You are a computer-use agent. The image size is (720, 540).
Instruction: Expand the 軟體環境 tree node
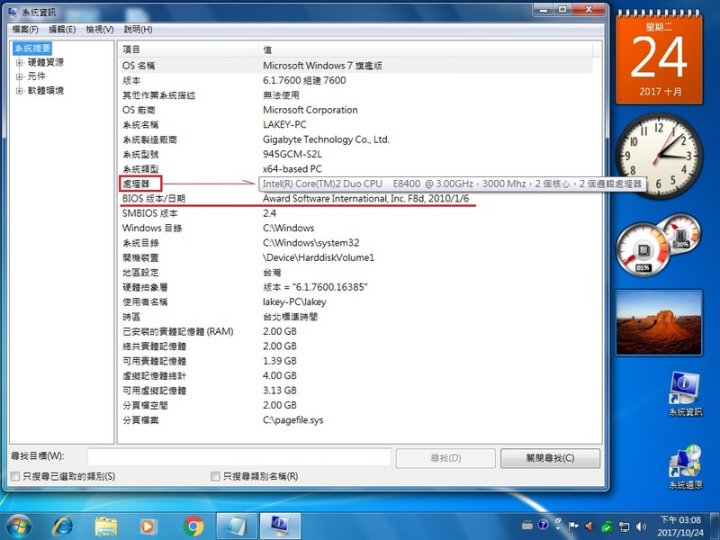[19, 91]
